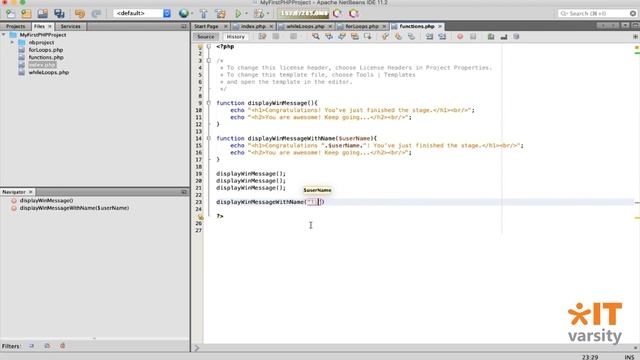This screenshot has height=360, width=640.
Task: Click the memory usage indicator bar
Action: point(304,13)
